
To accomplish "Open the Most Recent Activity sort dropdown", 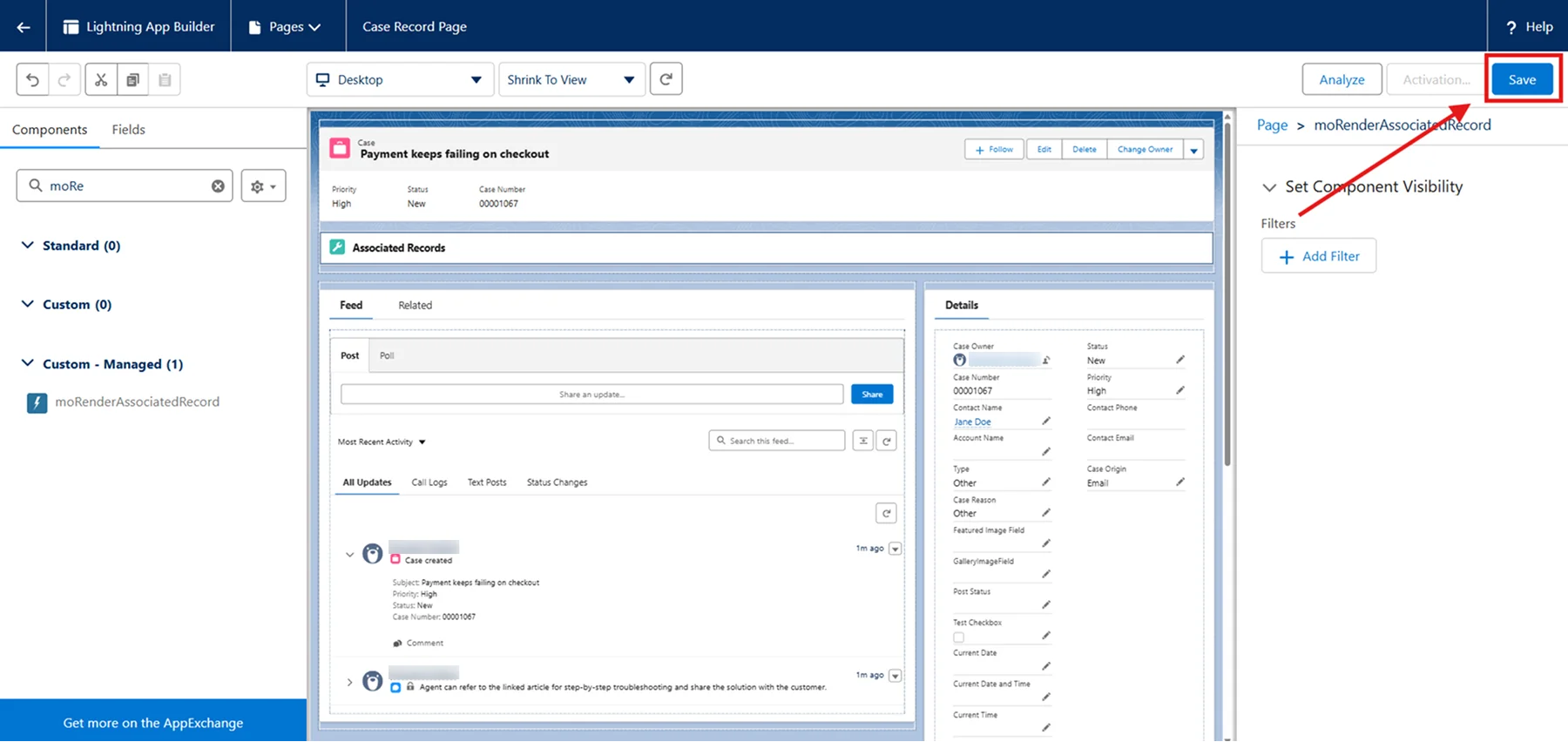I will [x=382, y=442].
